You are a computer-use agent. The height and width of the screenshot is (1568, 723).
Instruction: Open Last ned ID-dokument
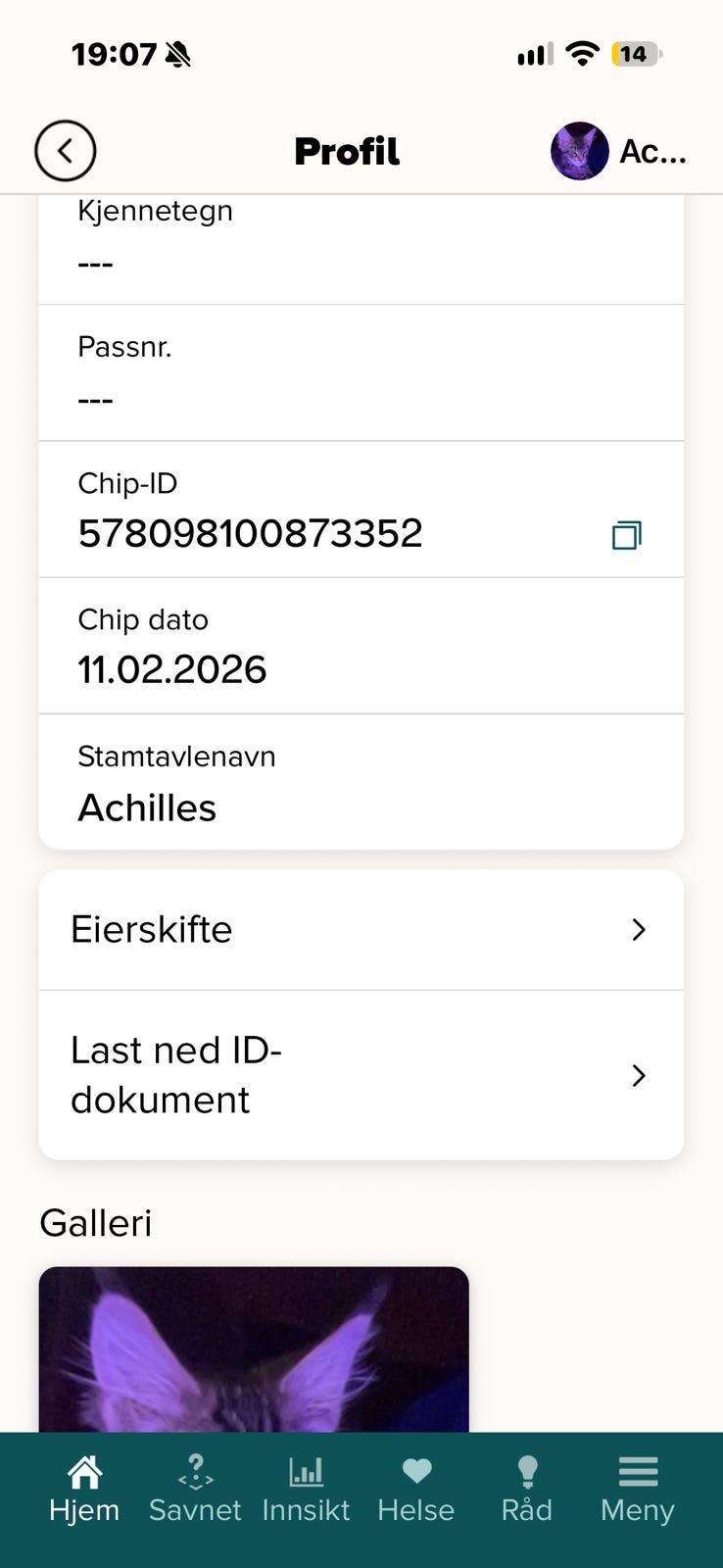click(x=361, y=1075)
